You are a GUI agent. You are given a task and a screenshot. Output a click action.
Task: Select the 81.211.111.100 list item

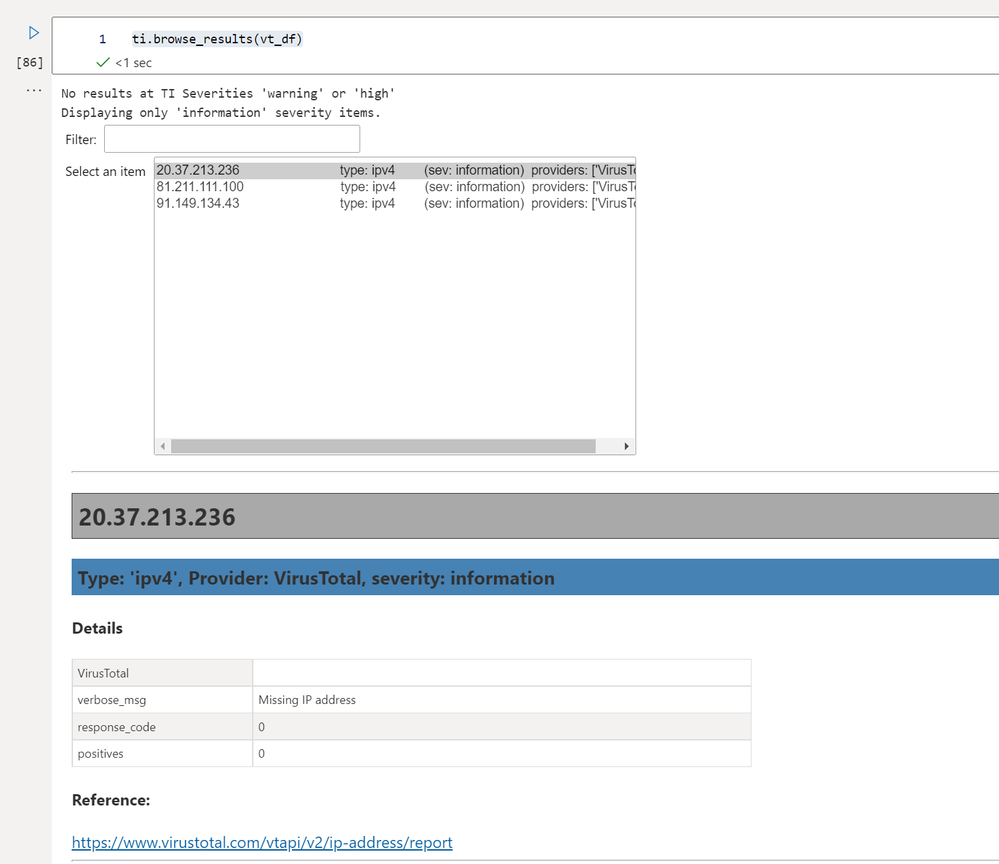(x=395, y=187)
